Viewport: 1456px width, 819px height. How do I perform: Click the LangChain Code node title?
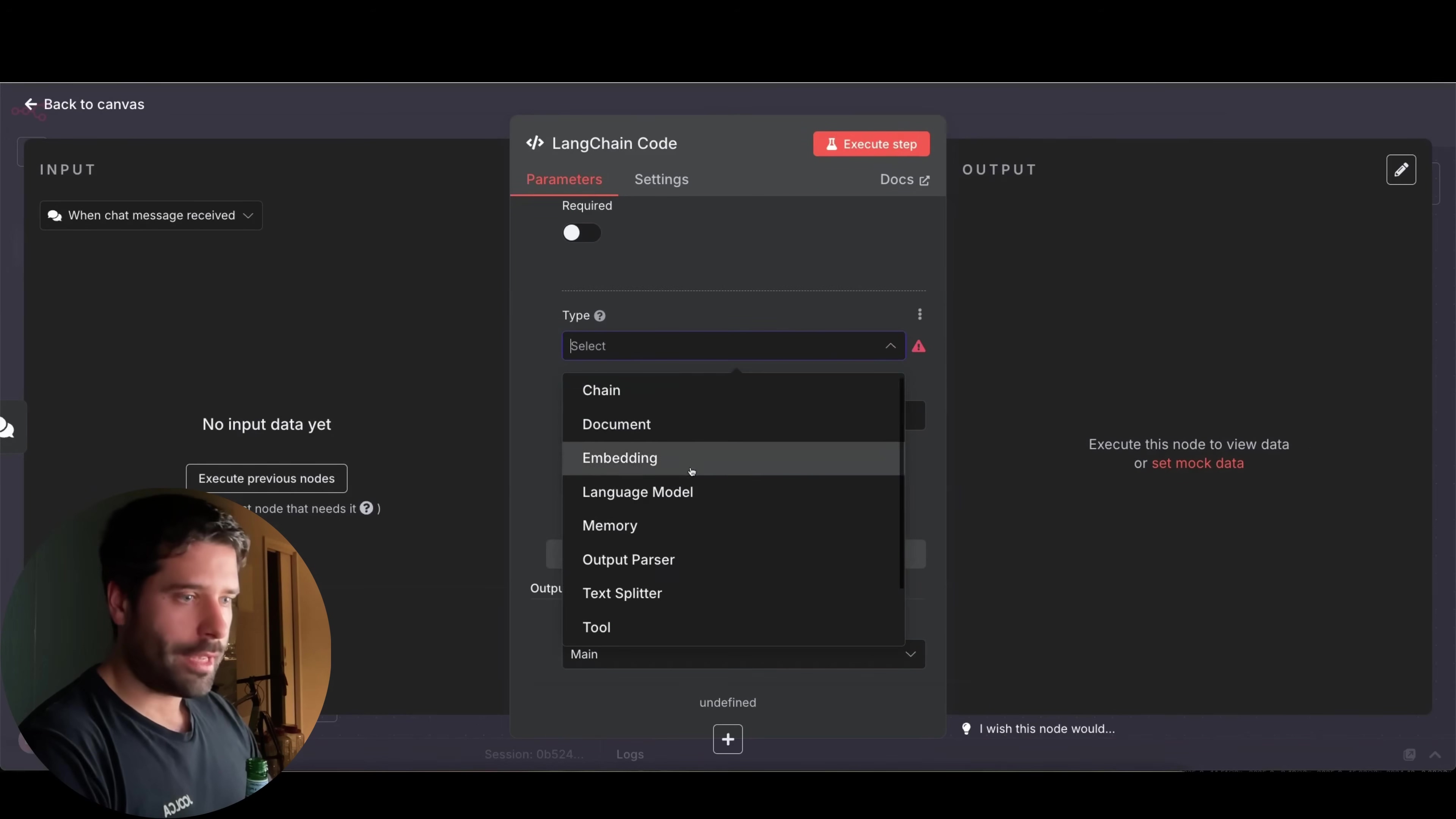pos(614,143)
